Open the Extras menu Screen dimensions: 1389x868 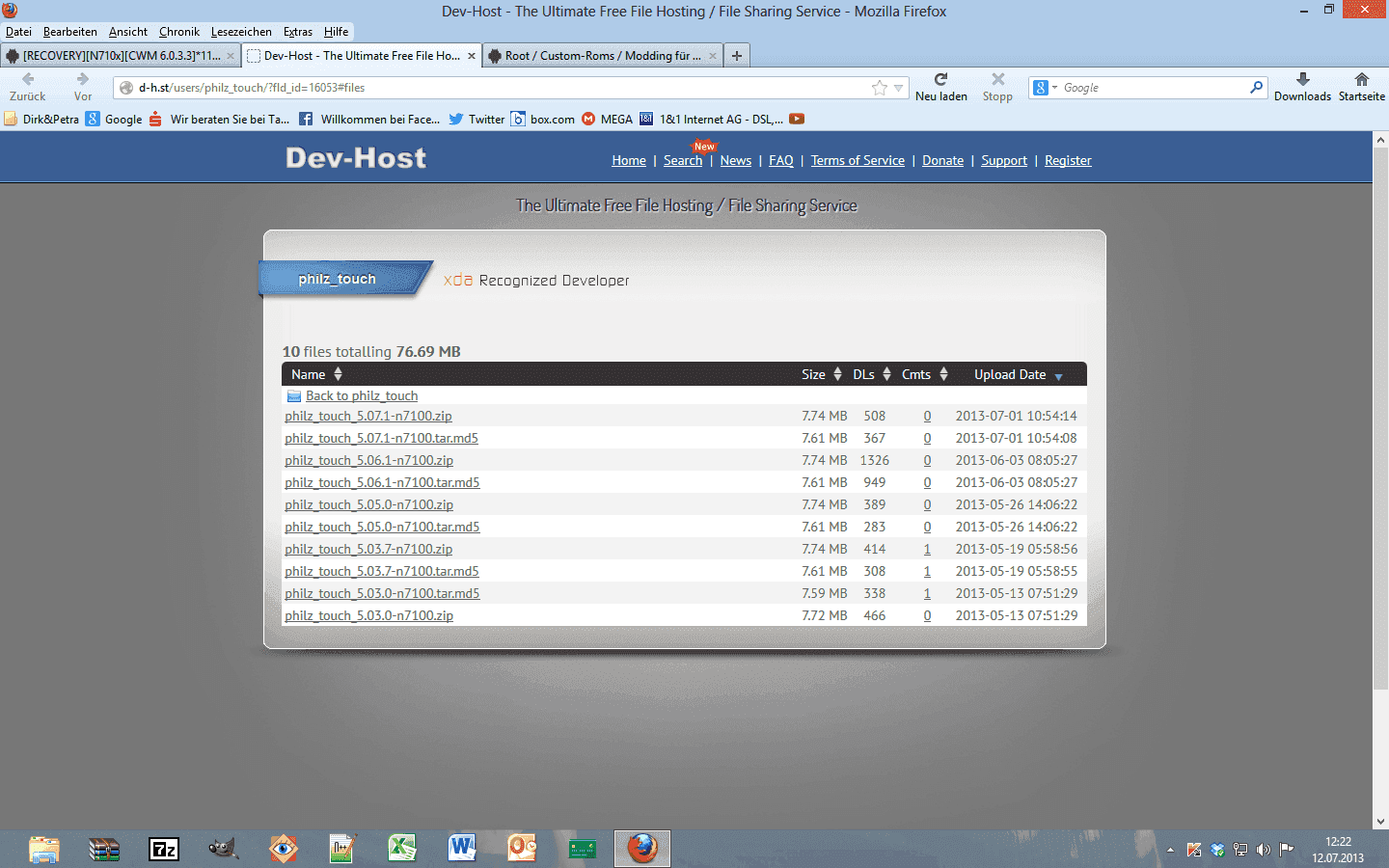(x=298, y=32)
